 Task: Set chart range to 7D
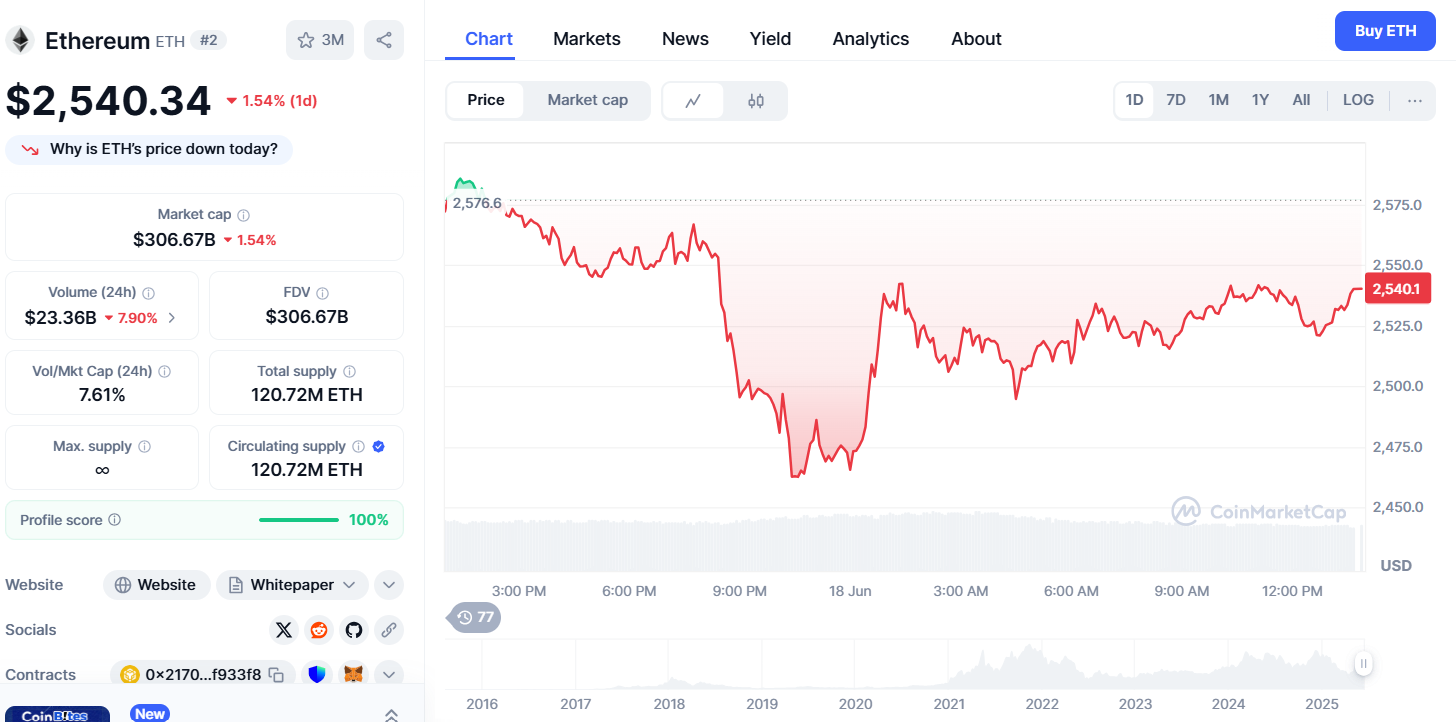click(1176, 100)
